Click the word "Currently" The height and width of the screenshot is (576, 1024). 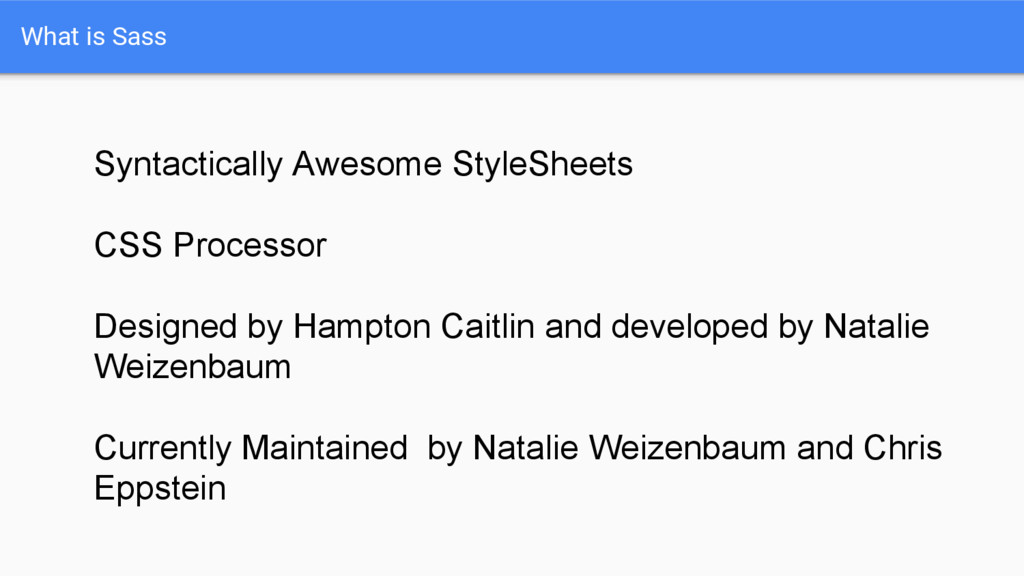click(163, 449)
